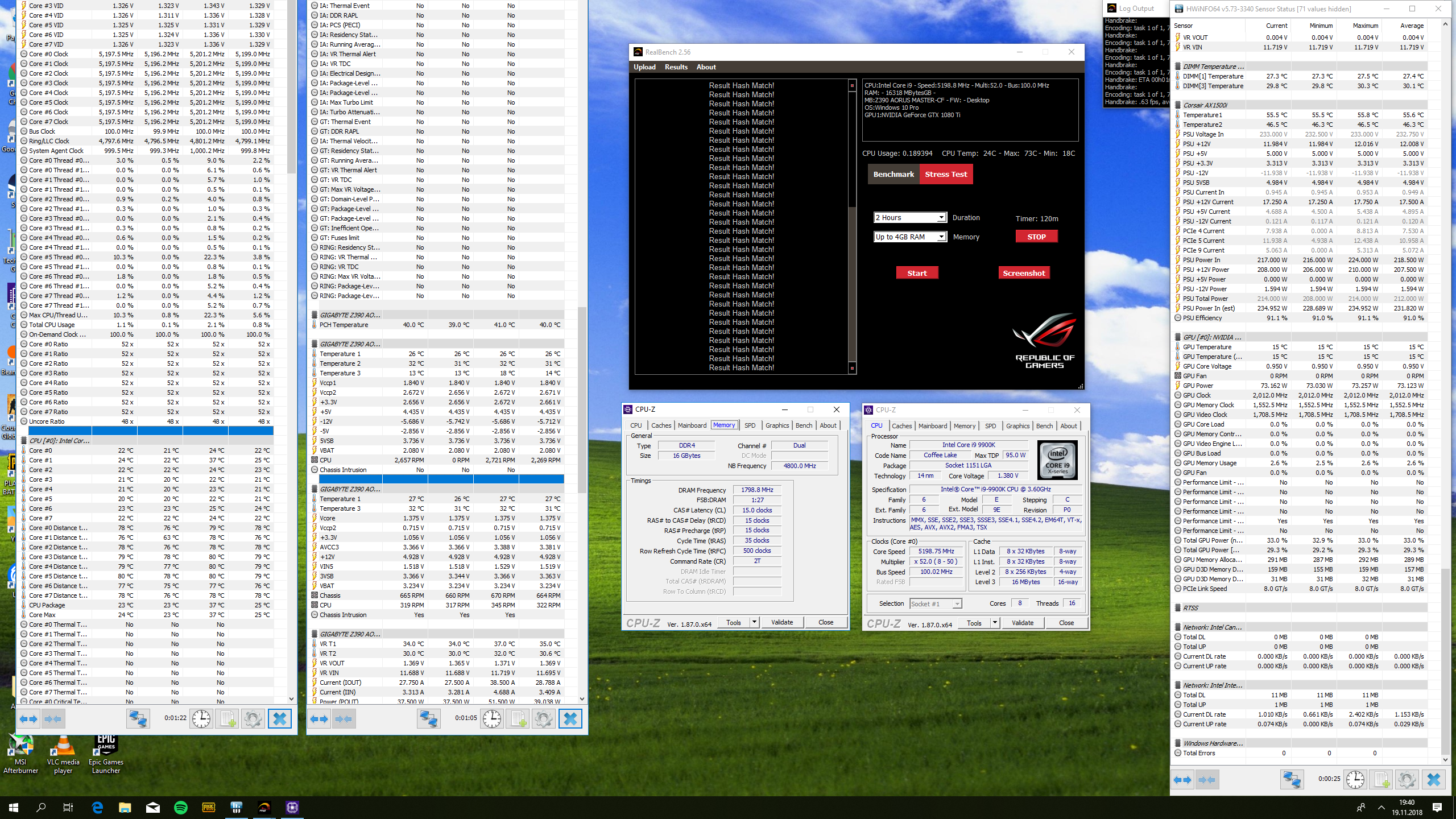The image size is (1456, 819).
Task: Shrink columns arrows in window timed 0:00:25
Action: [x=1207, y=780]
